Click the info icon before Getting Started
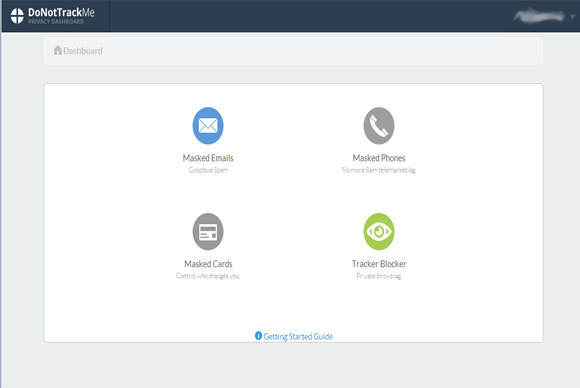 [258, 335]
